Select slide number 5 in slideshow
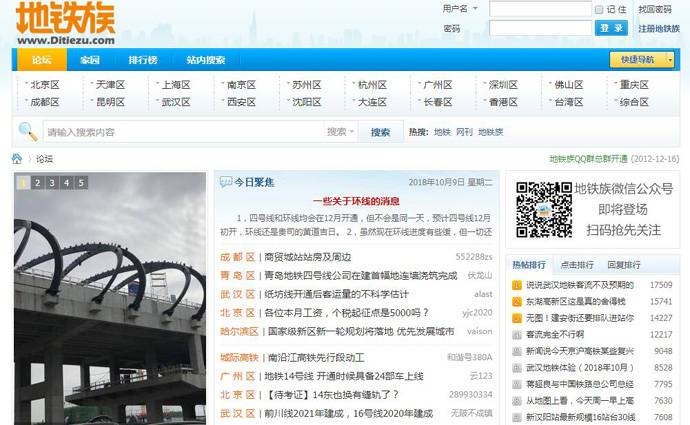 83,183
